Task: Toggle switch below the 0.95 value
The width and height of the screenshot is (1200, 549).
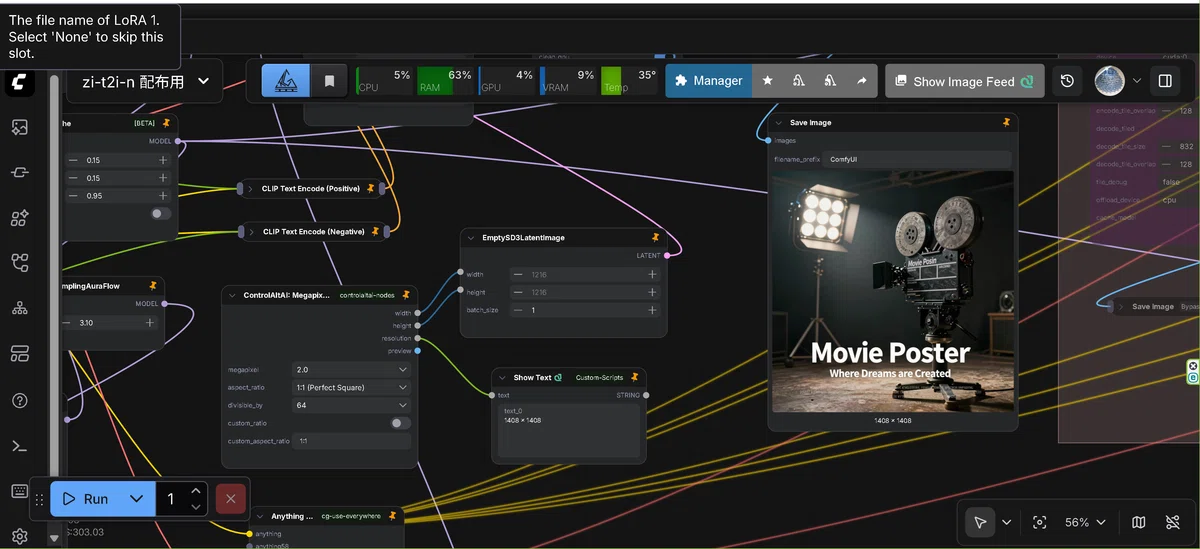Action: (160, 213)
